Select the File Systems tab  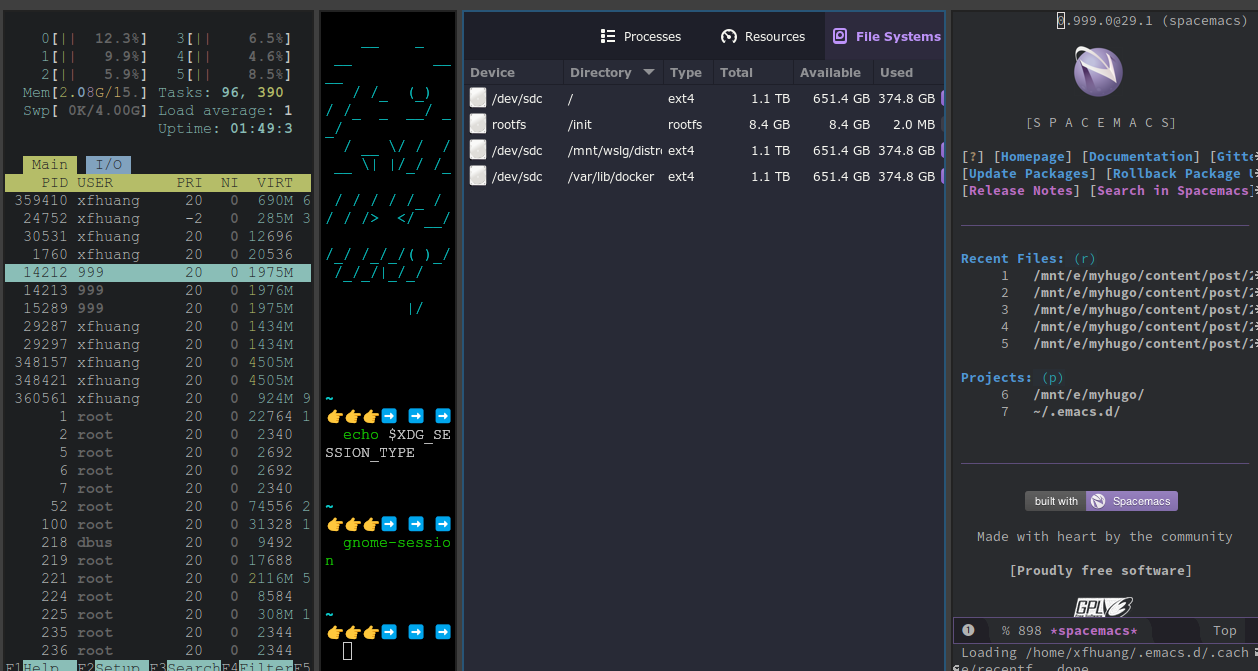pos(886,36)
